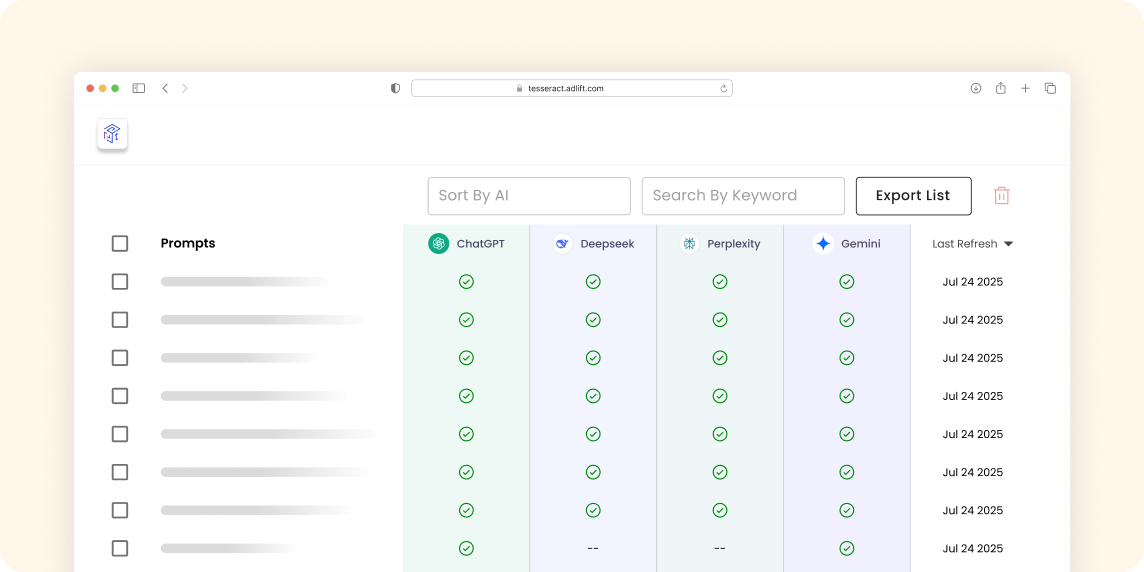This screenshot has width=1144, height=572.
Task: Show tab overview icon
Action: click(x=1051, y=88)
